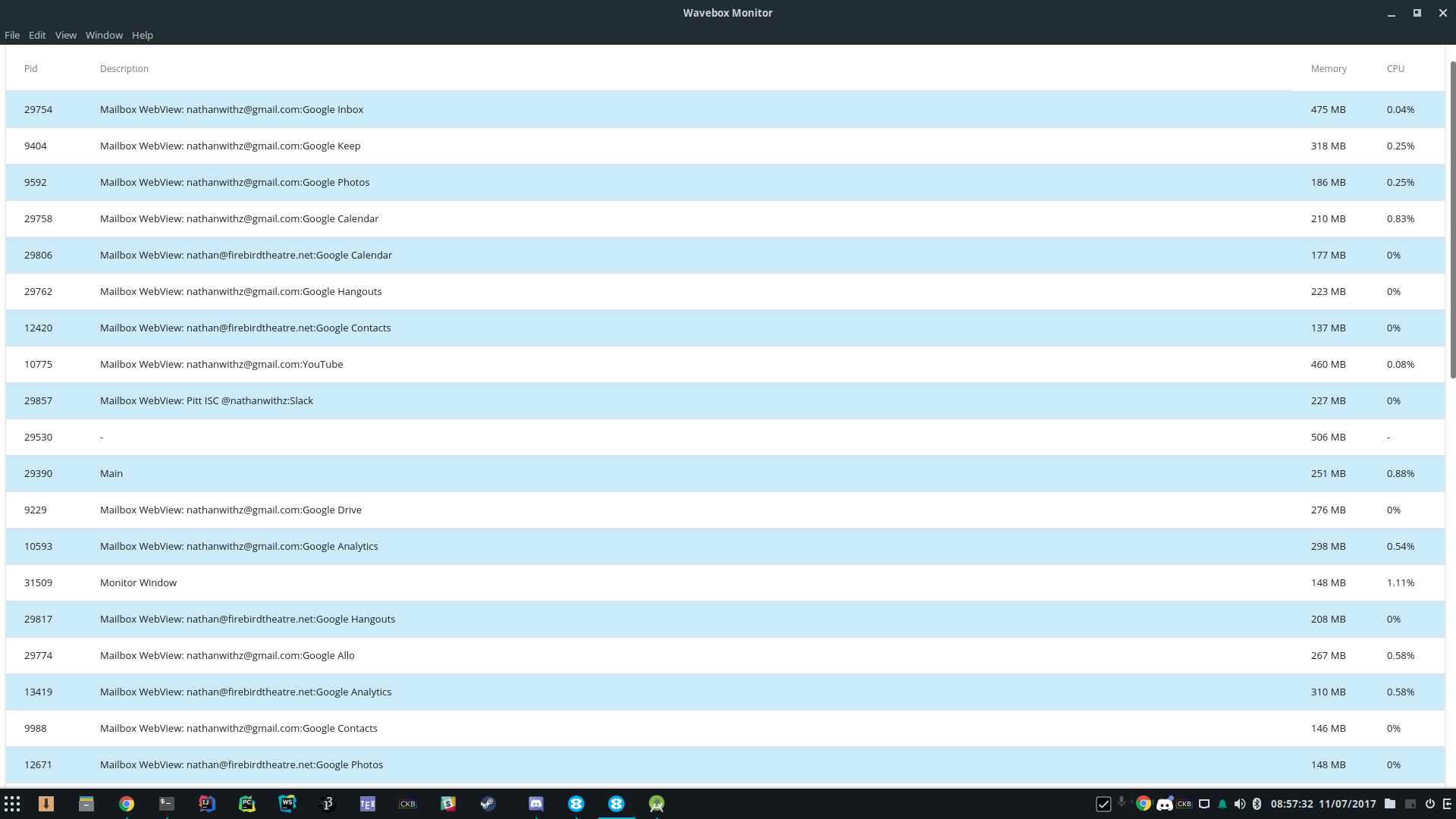
Task: Launch IntelliJ IDEA from the taskbar
Action: [x=207, y=804]
